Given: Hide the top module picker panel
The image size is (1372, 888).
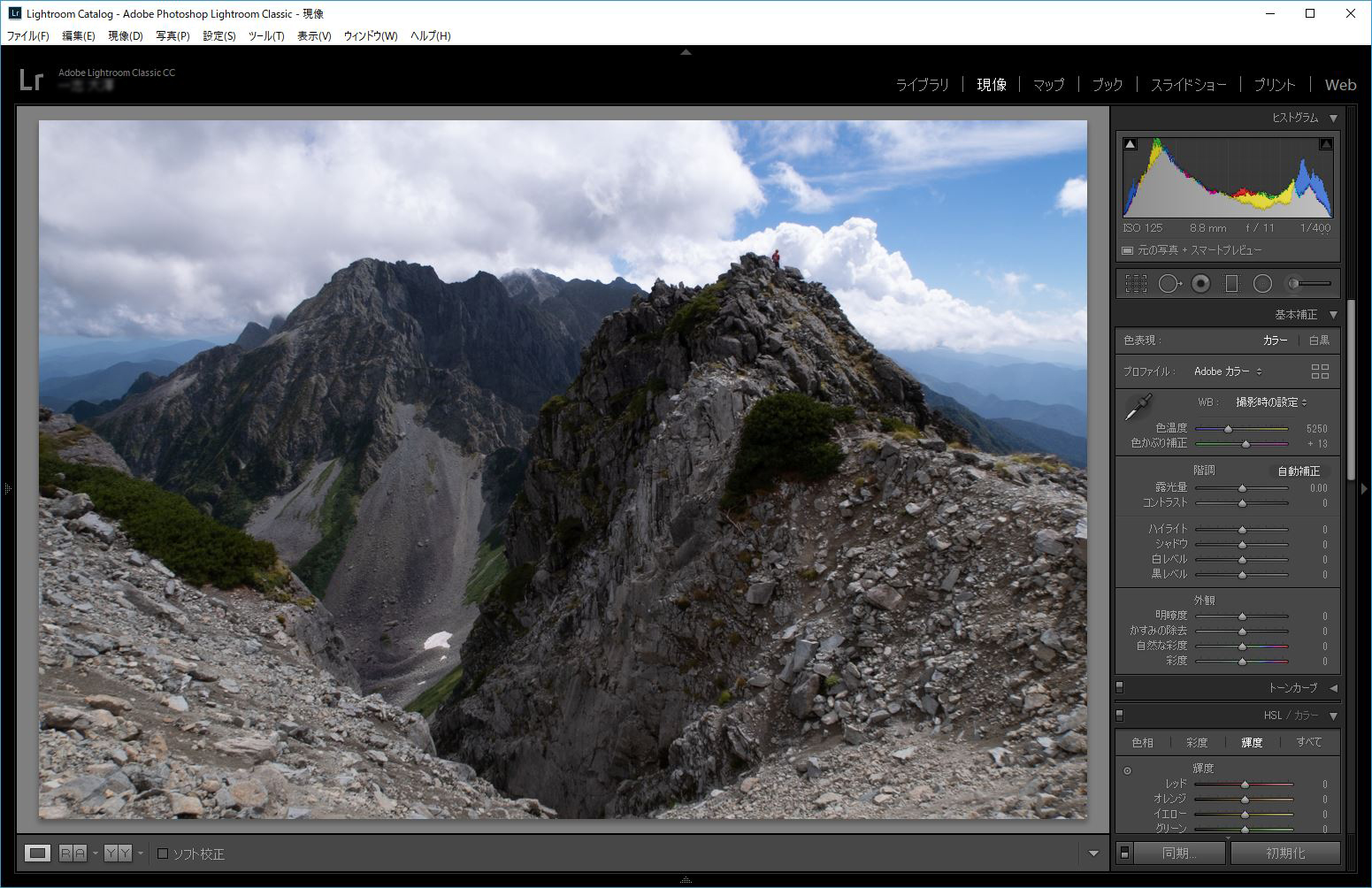Looking at the screenshot, I should pyautogui.click(x=686, y=52).
